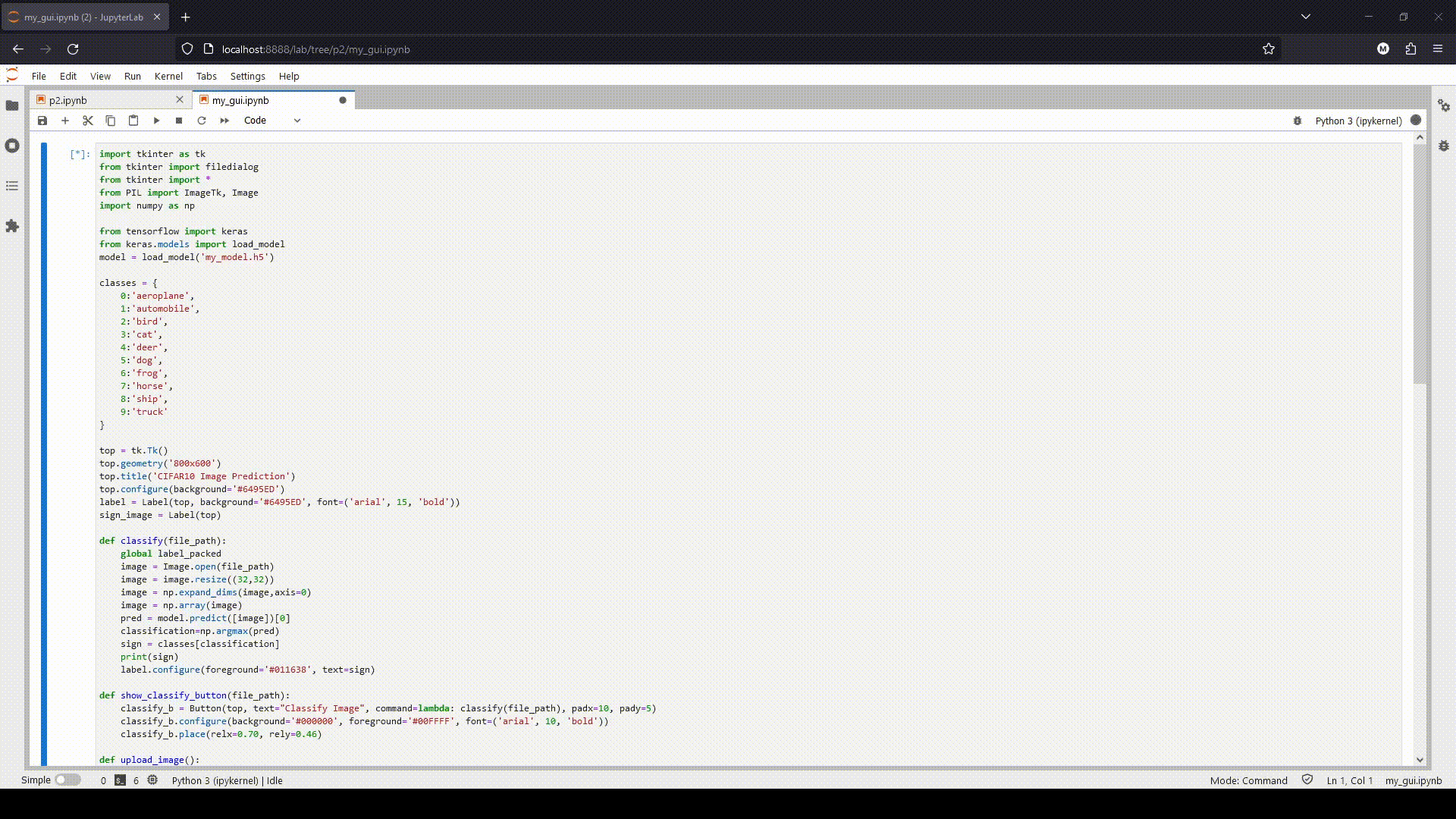Click the terminals count icon in status bar
This screenshot has height=819, width=1456.
point(120,780)
